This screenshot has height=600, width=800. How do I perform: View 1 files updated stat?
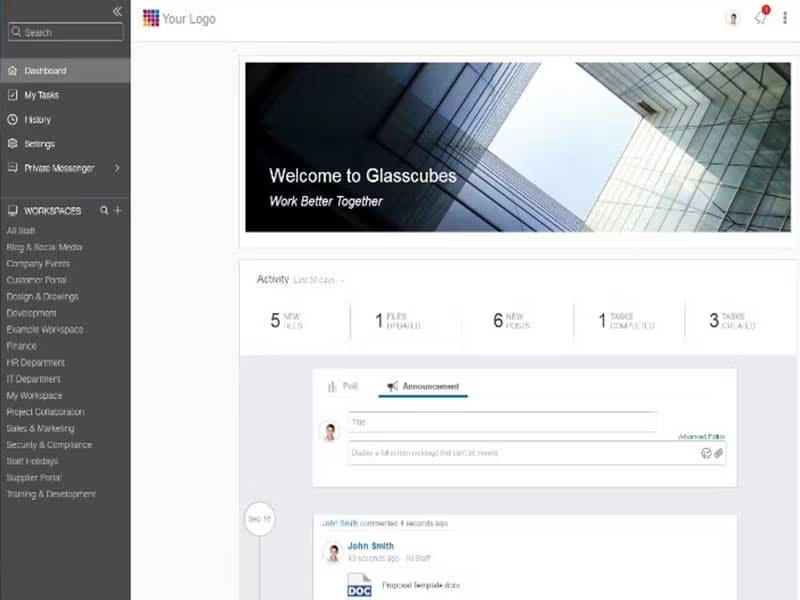(398, 320)
